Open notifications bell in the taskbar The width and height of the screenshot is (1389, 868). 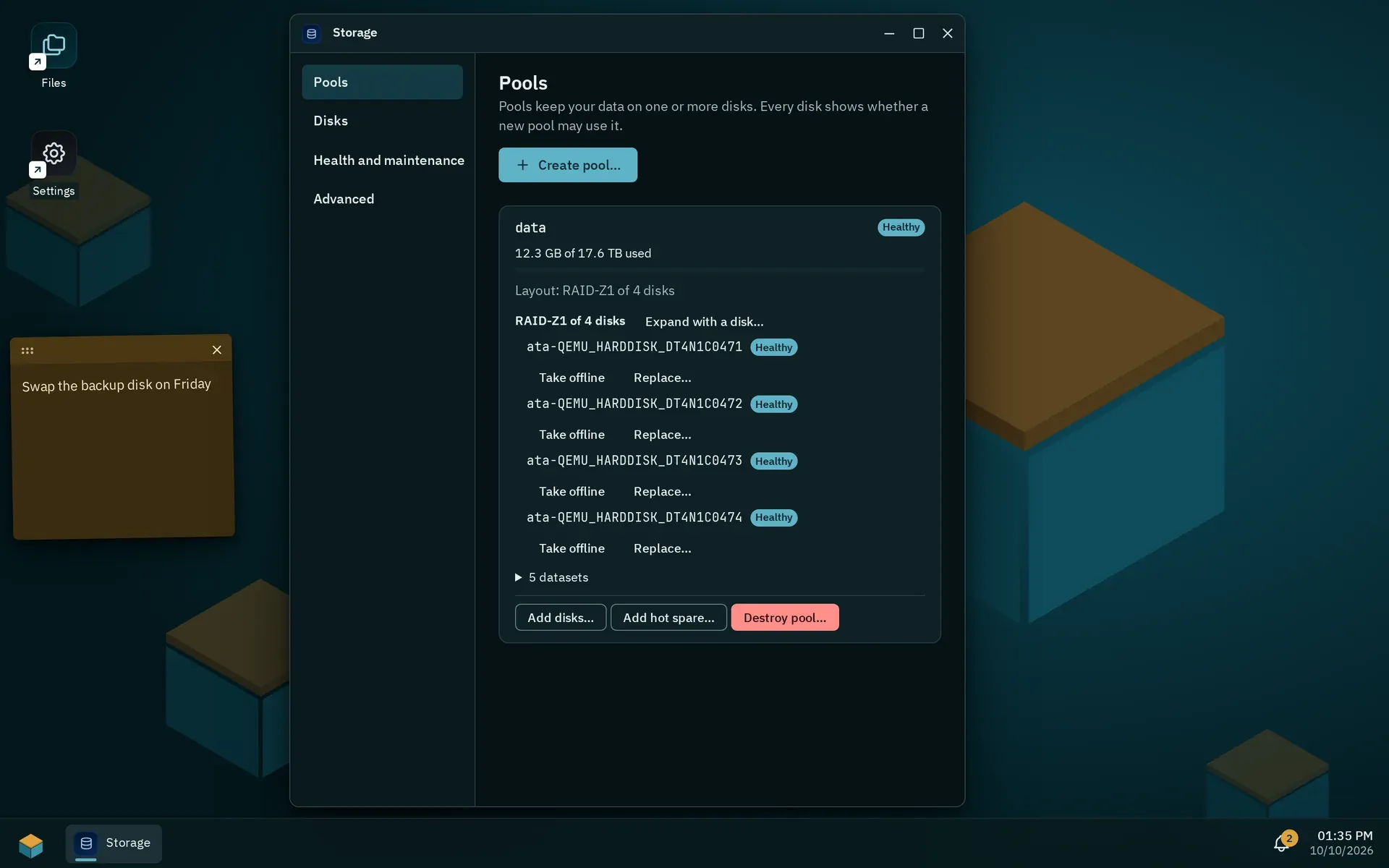(x=1283, y=843)
